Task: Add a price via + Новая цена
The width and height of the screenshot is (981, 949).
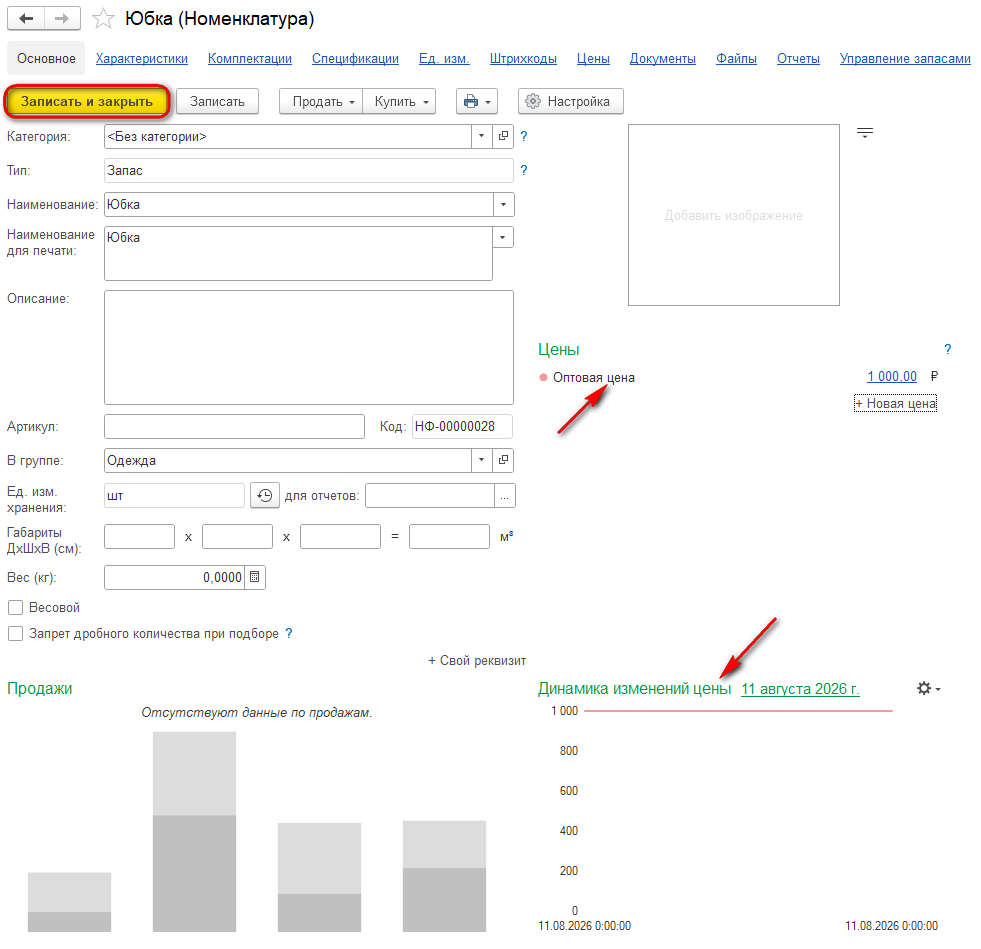Action: tap(895, 403)
